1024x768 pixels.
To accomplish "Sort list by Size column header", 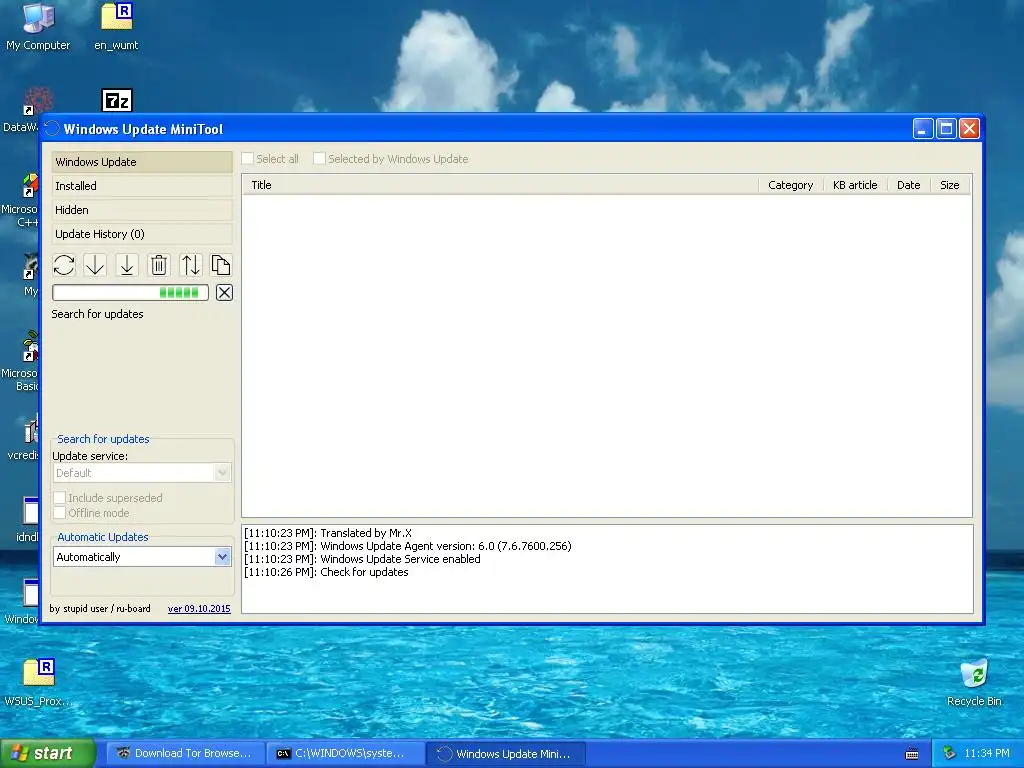I will point(950,185).
